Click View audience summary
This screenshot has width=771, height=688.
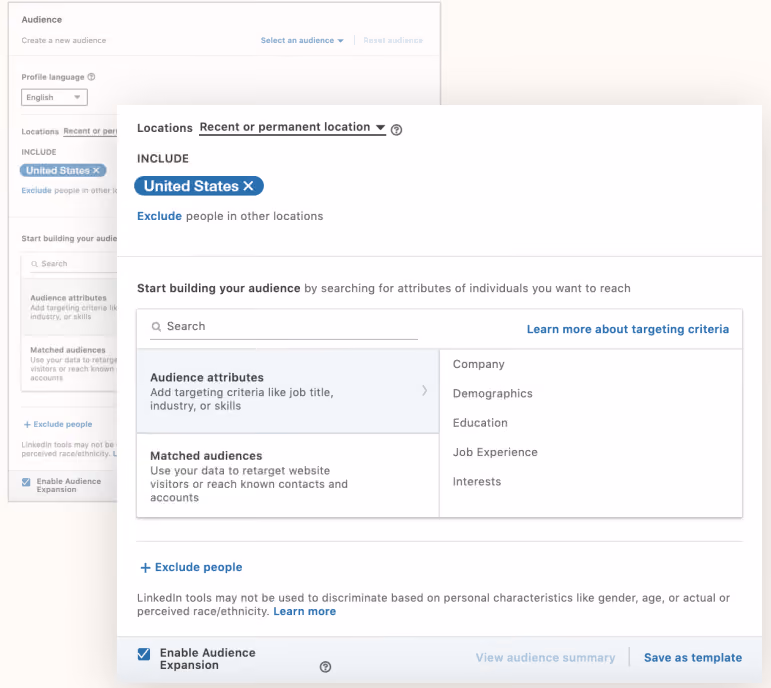click(545, 658)
